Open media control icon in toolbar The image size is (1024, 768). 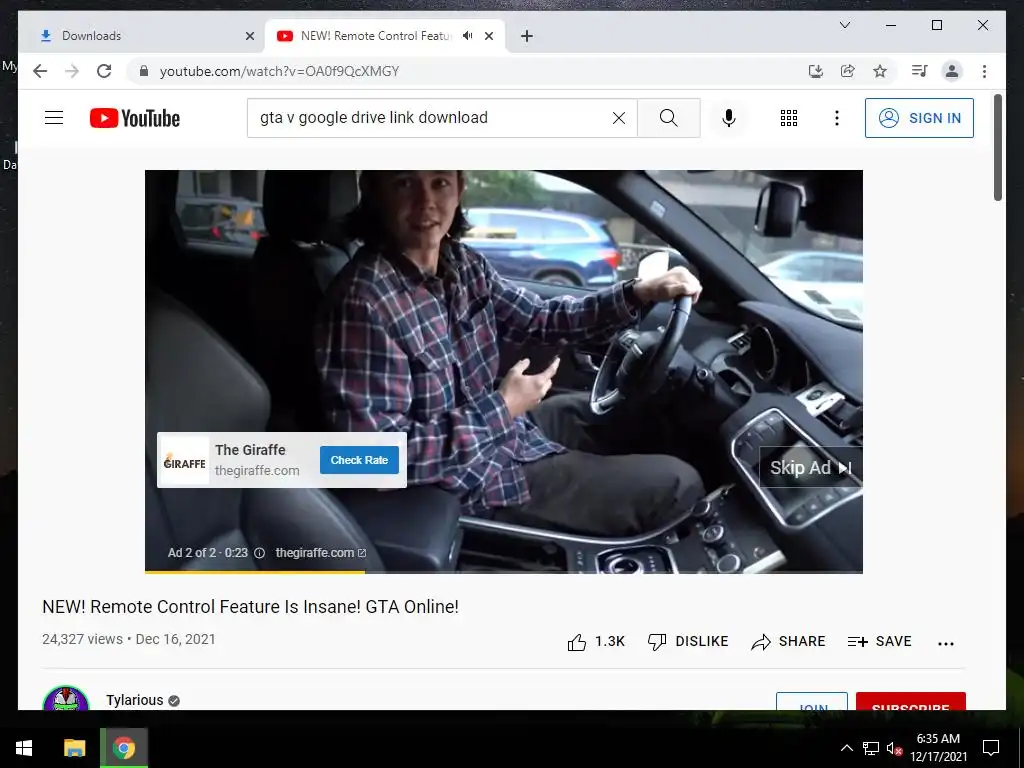[920, 71]
